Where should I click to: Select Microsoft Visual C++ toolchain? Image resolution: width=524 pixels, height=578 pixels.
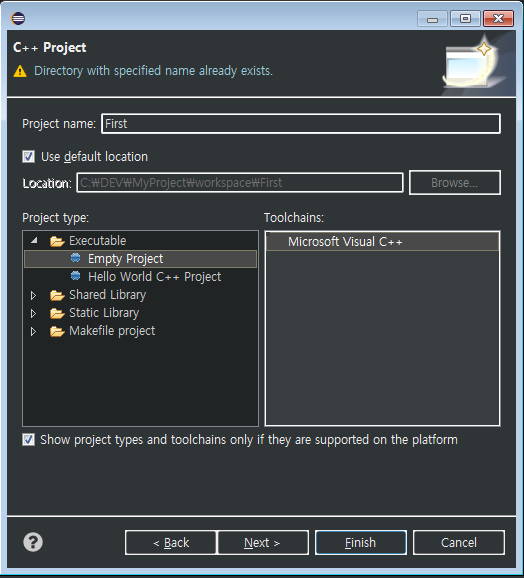click(382, 242)
